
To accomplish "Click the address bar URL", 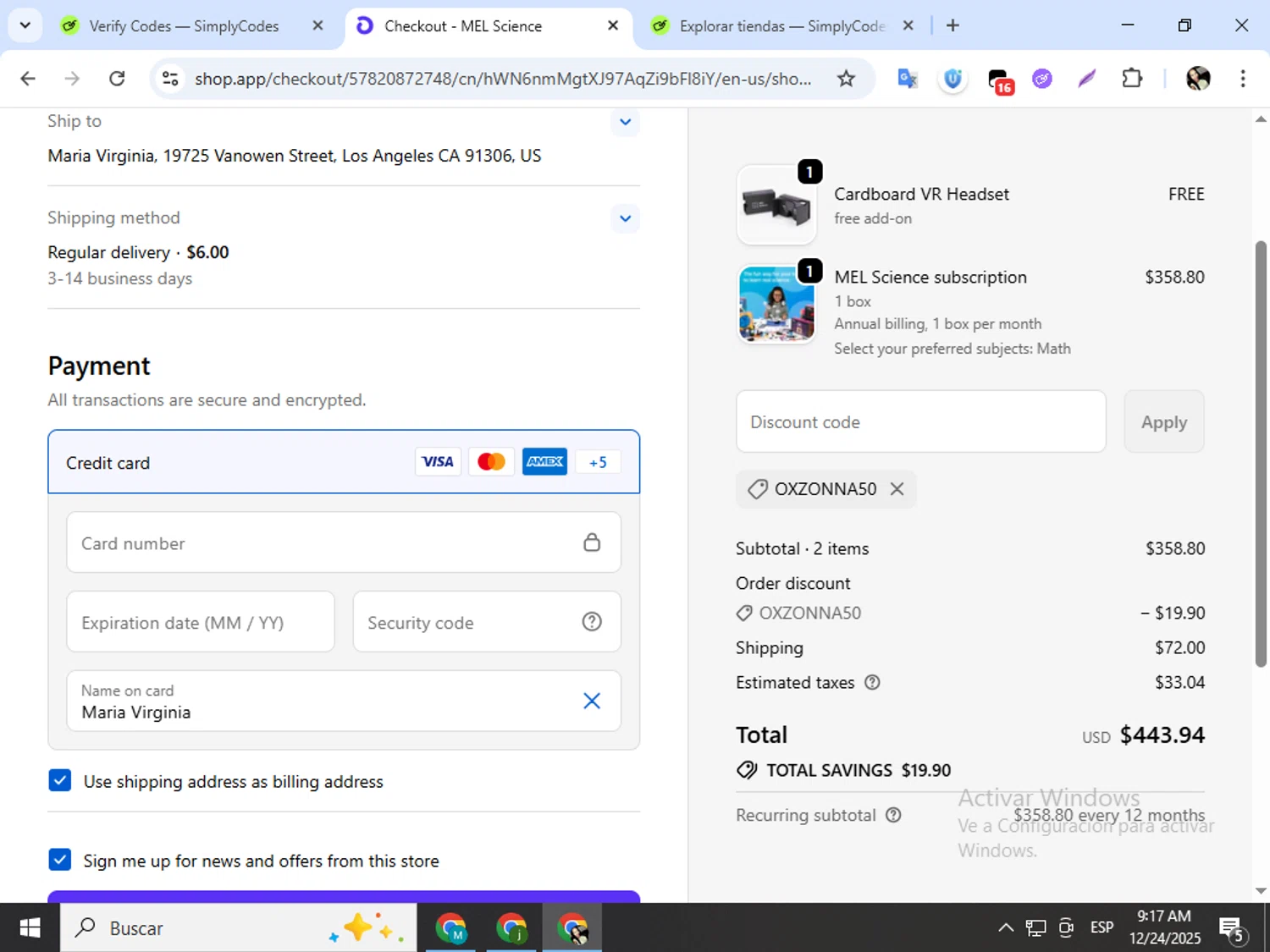I will coord(503,79).
